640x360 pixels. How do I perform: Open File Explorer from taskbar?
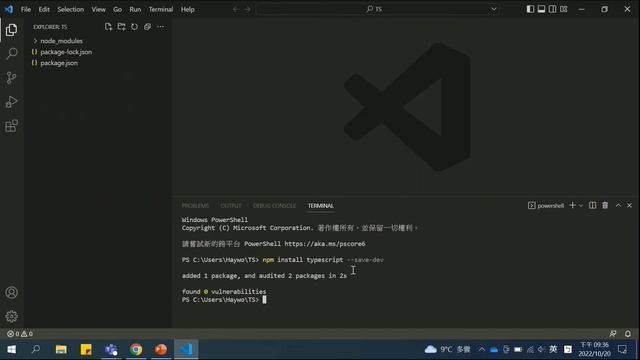pyautogui.click(x=61, y=349)
